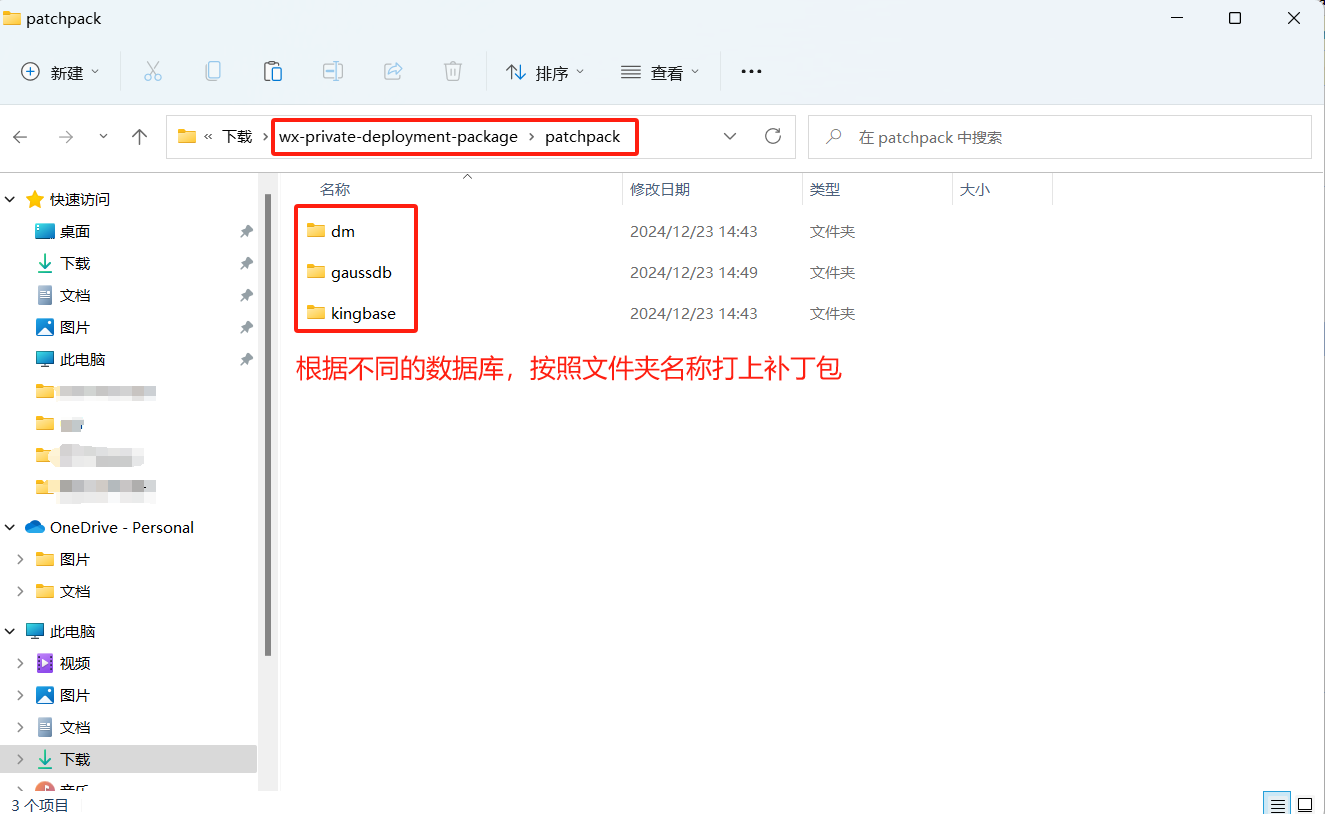Image resolution: width=1325 pixels, height=814 pixels.
Task: Open address bar history dropdown
Action: [x=730, y=137]
